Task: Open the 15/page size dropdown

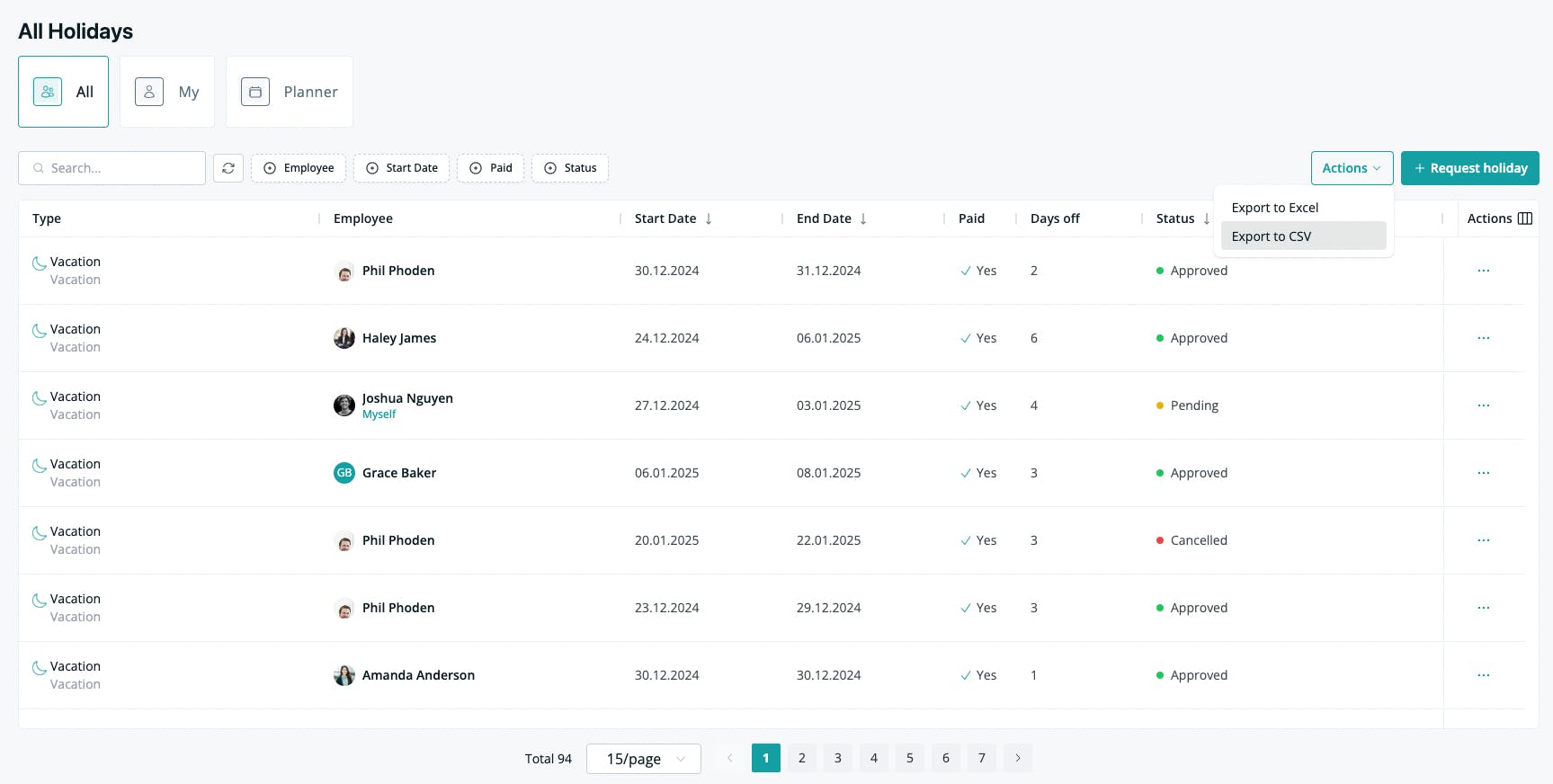Action: 644,759
